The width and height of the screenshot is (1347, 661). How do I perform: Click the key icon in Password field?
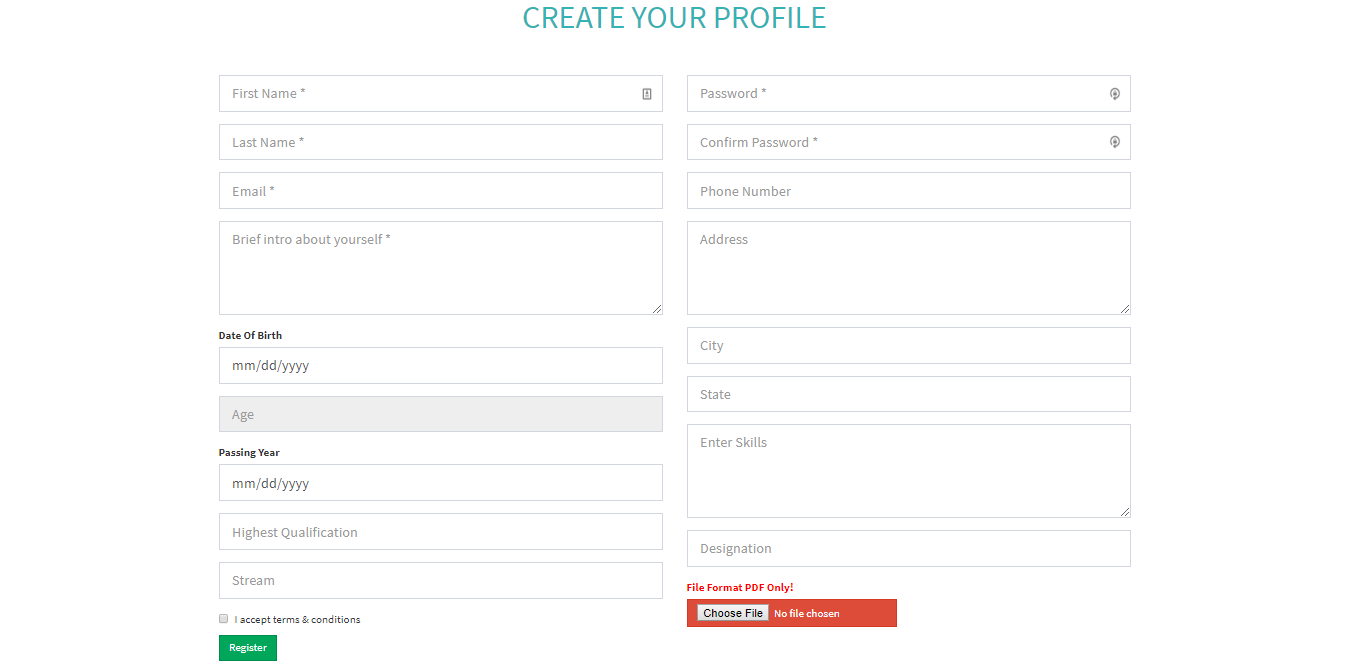[x=1114, y=94]
